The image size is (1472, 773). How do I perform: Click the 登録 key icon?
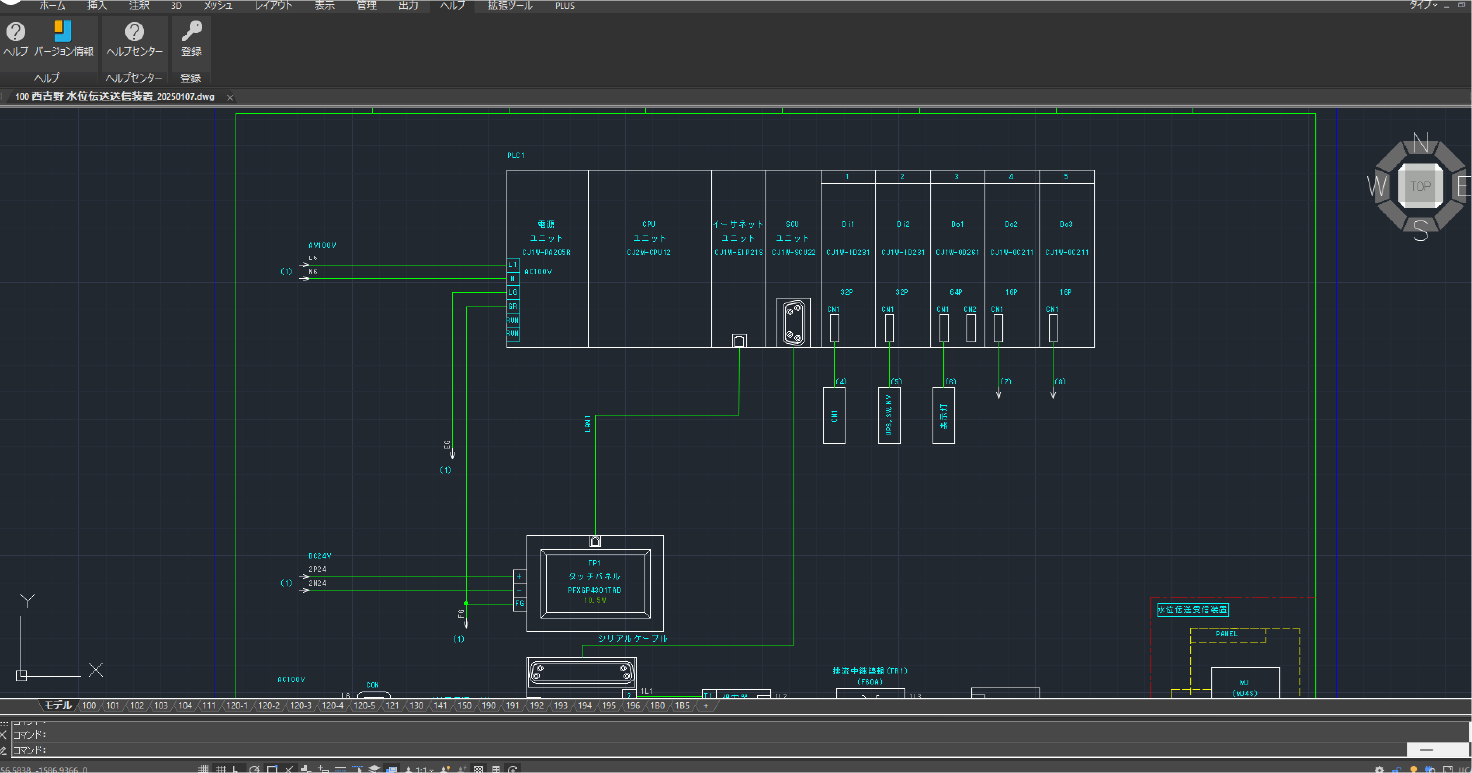pos(191,33)
